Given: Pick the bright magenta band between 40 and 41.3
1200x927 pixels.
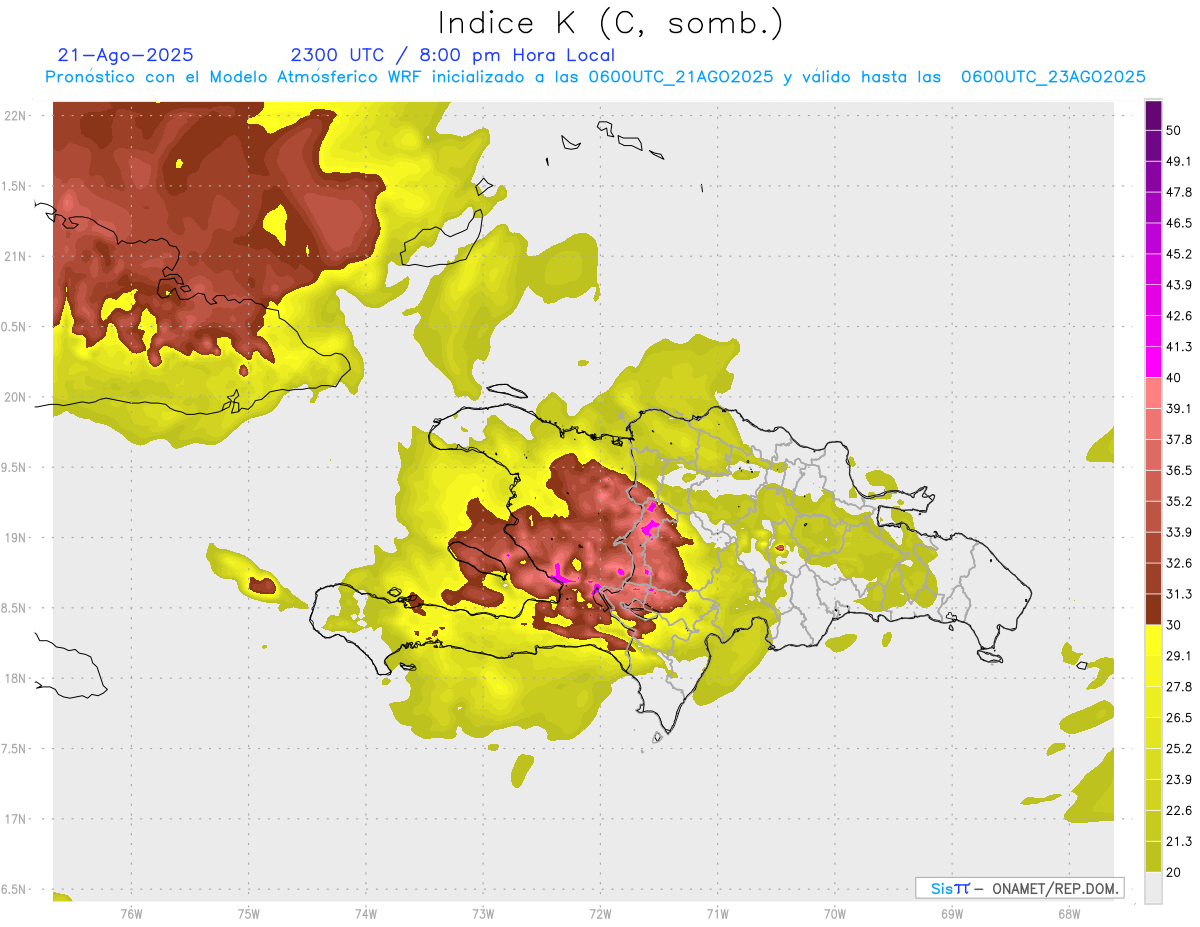Looking at the screenshot, I should click(1153, 362).
